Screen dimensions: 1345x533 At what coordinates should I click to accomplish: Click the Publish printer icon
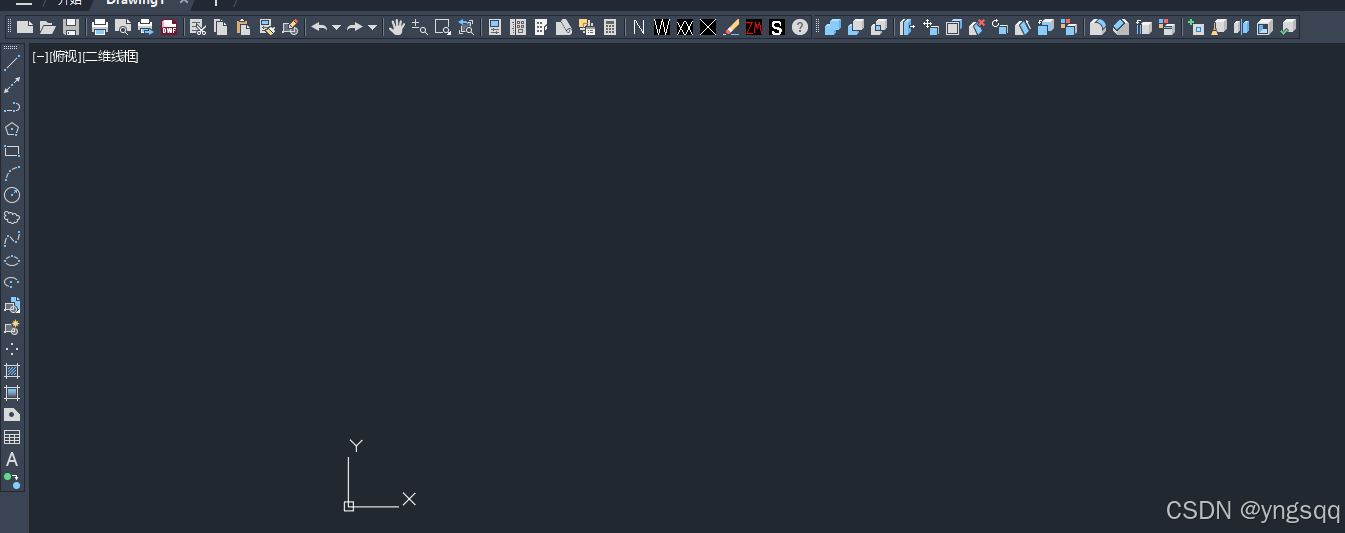click(146, 27)
